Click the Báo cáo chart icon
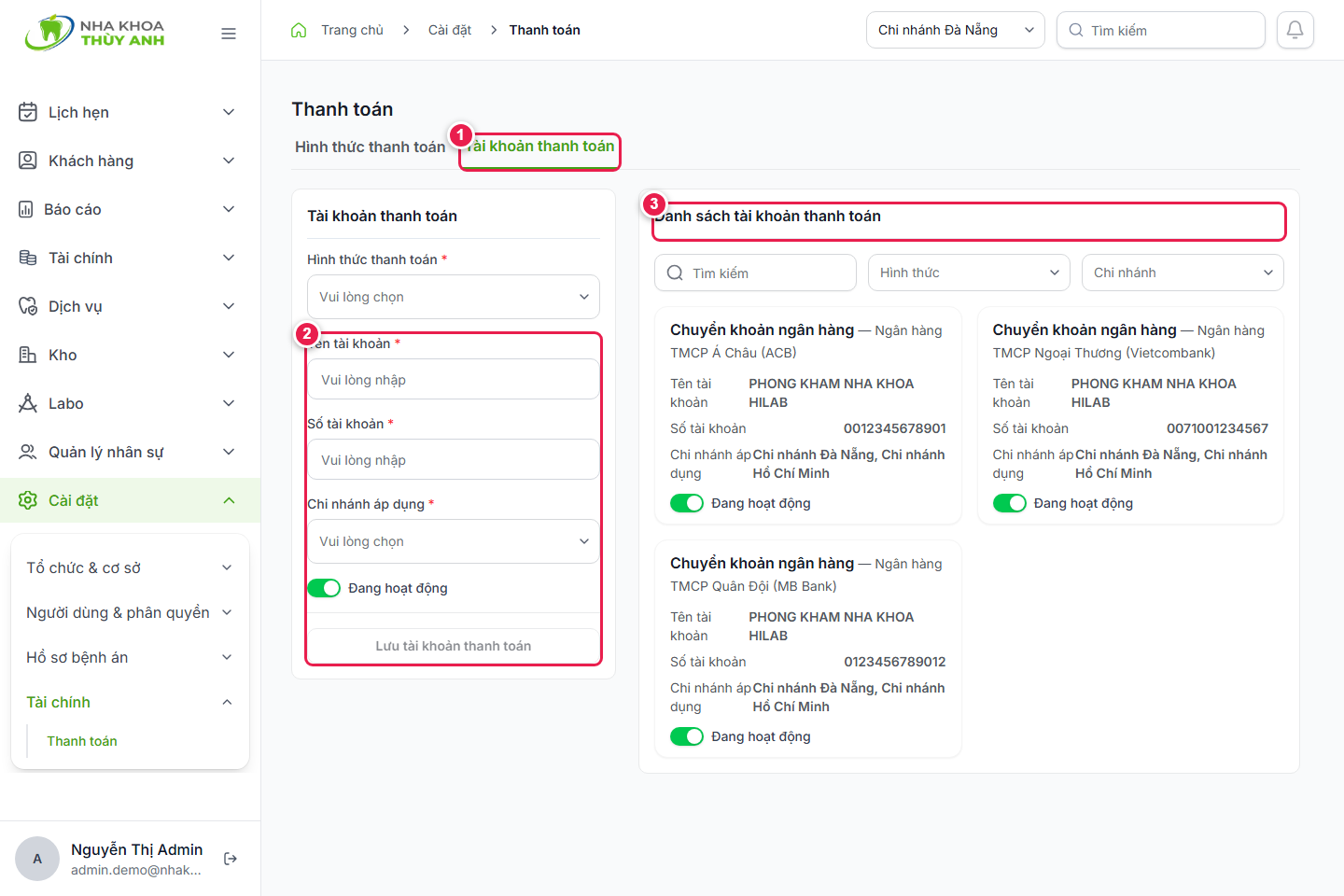The height and width of the screenshot is (896, 1344). (26, 209)
